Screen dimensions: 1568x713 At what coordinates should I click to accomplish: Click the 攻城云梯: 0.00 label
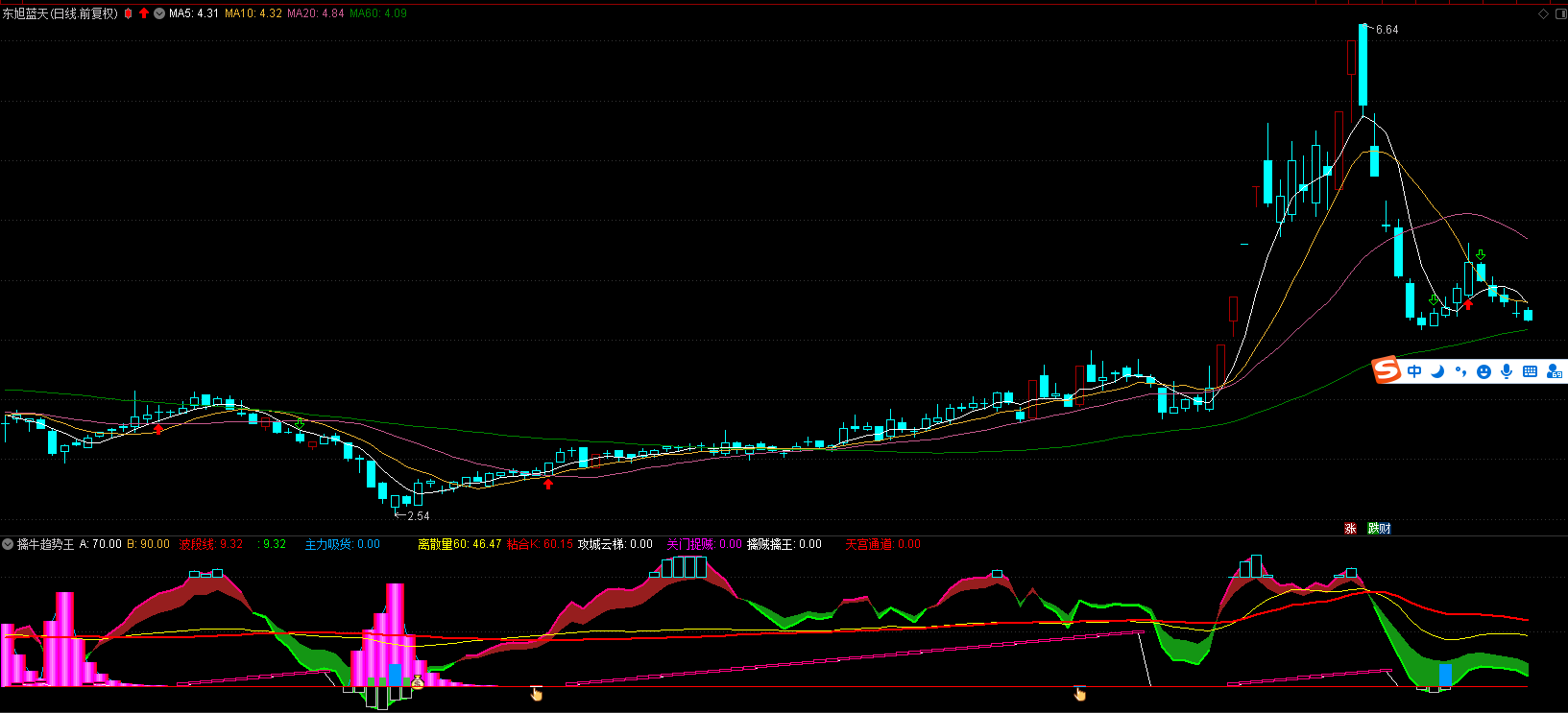click(615, 544)
